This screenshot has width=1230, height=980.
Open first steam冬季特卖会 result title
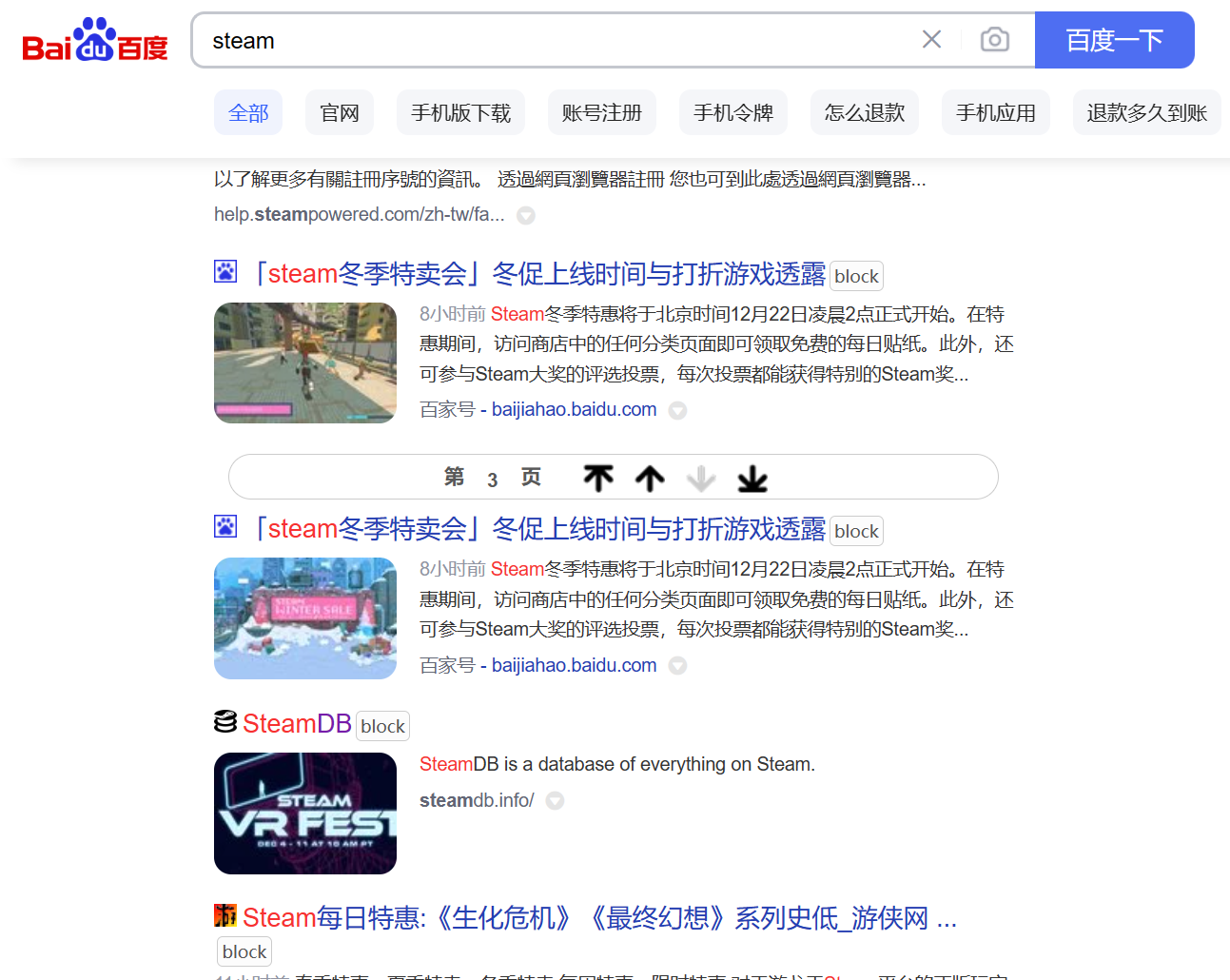(535, 274)
